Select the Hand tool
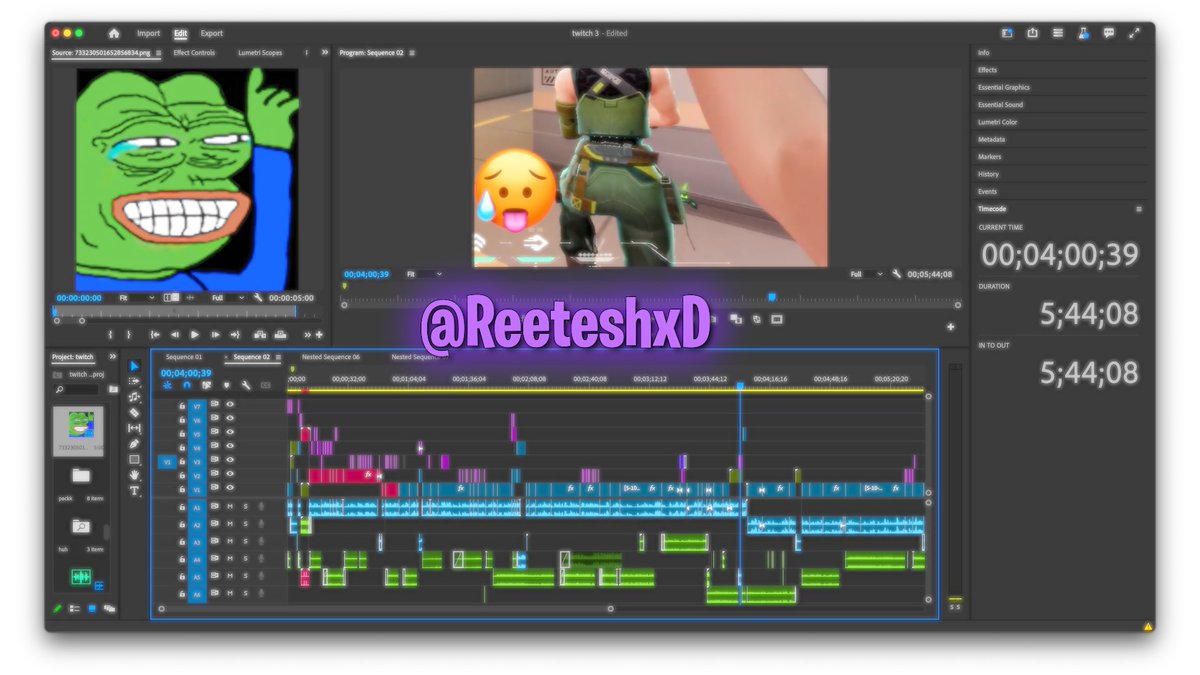 click(135, 475)
